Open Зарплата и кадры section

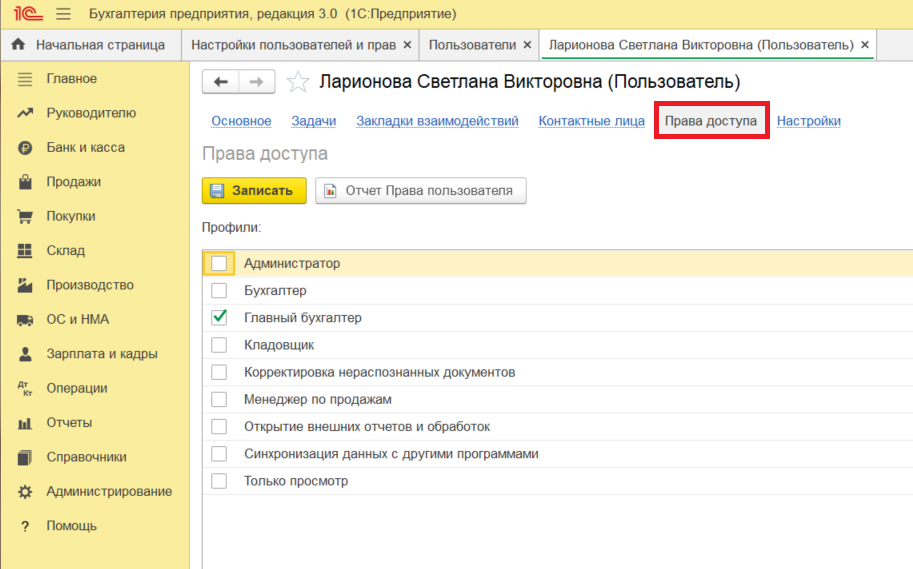(101, 354)
